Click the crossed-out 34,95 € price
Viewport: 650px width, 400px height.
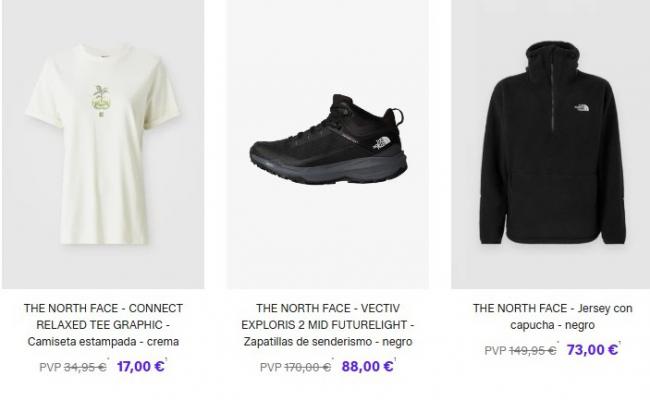[86, 368]
